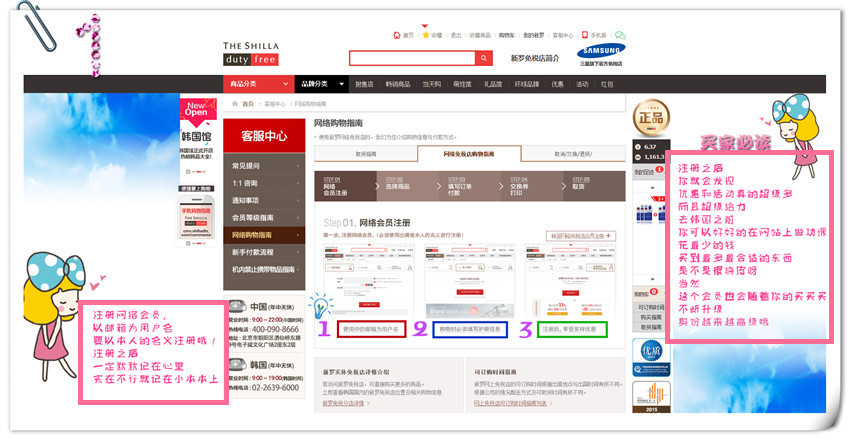
Task: Click the gold 正品 badge
Action: click(x=651, y=117)
